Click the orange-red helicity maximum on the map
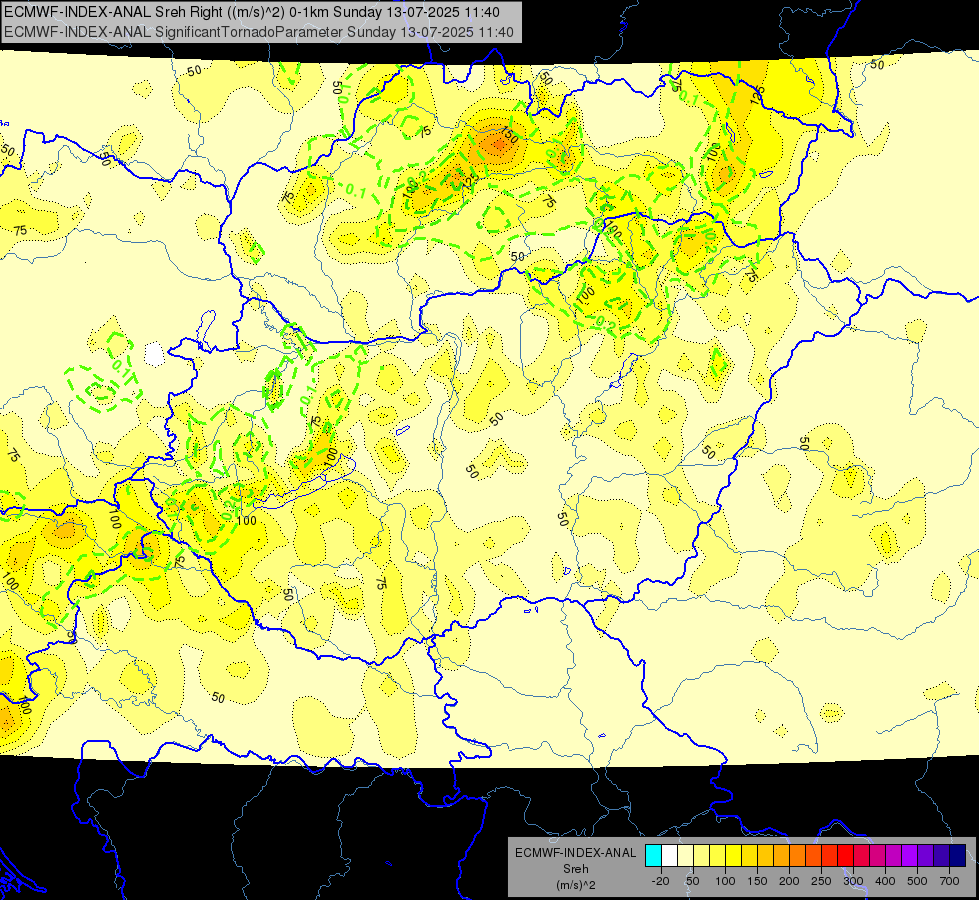 498,146
